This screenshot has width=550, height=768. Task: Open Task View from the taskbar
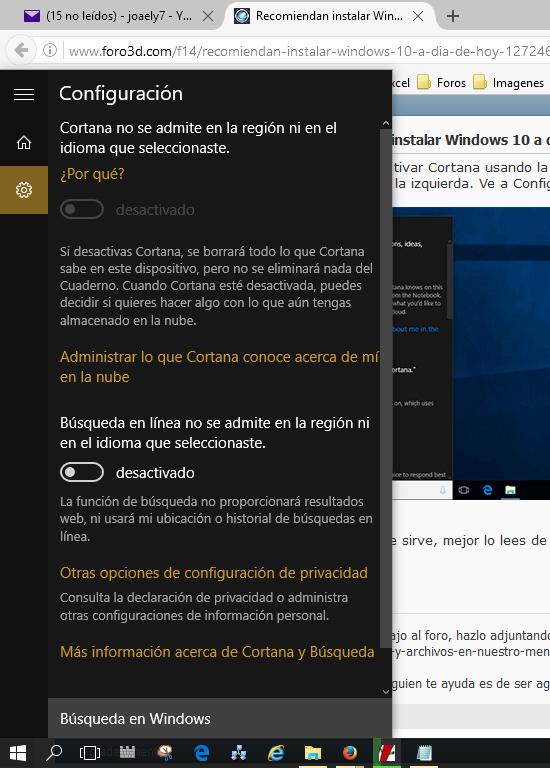pos(90,753)
